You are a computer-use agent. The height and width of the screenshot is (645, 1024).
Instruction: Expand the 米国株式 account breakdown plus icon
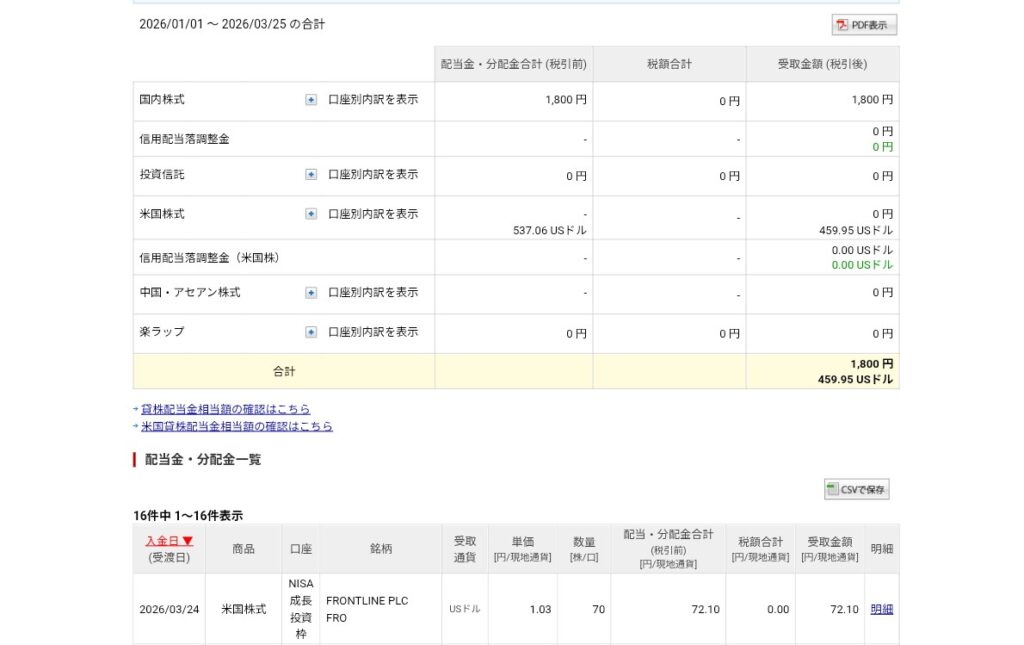[x=311, y=214]
